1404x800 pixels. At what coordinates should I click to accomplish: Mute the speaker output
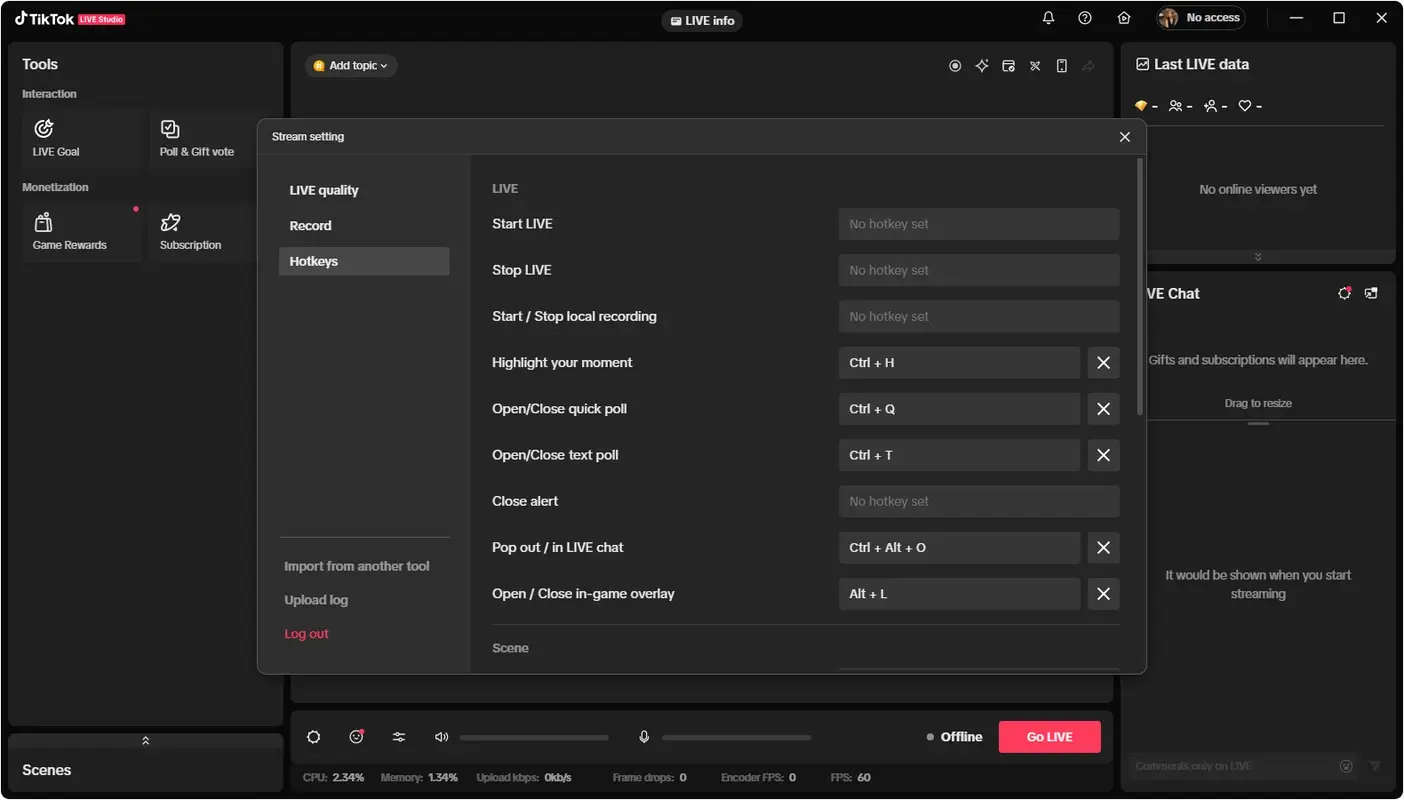point(441,737)
